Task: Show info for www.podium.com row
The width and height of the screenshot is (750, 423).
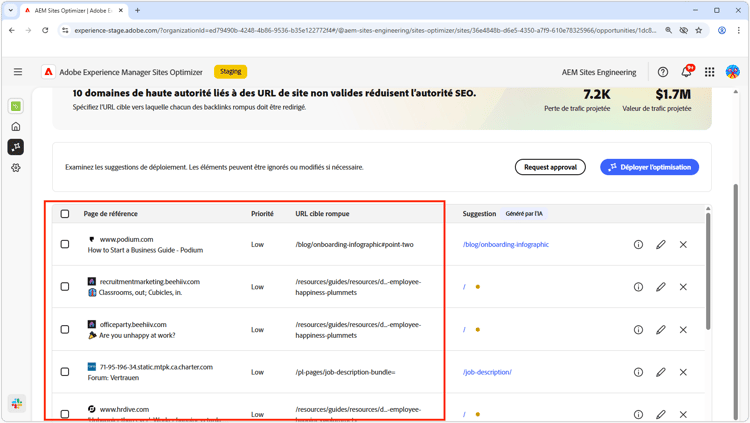Action: tap(638, 245)
